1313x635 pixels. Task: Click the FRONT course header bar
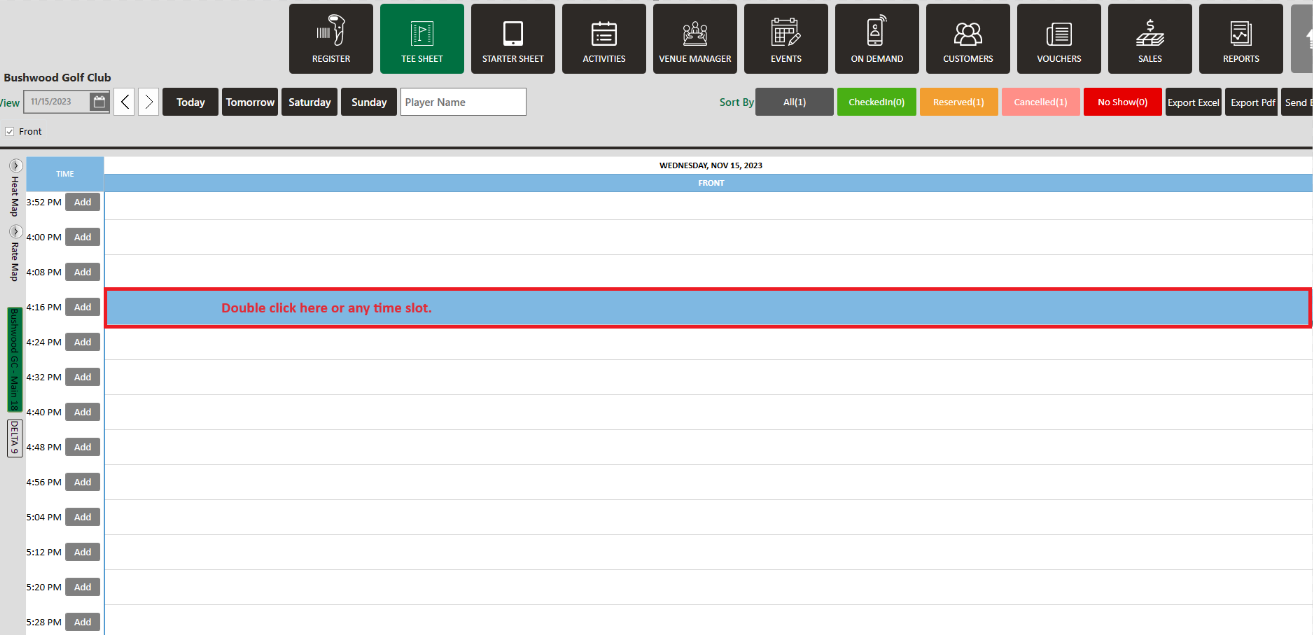[x=708, y=183]
